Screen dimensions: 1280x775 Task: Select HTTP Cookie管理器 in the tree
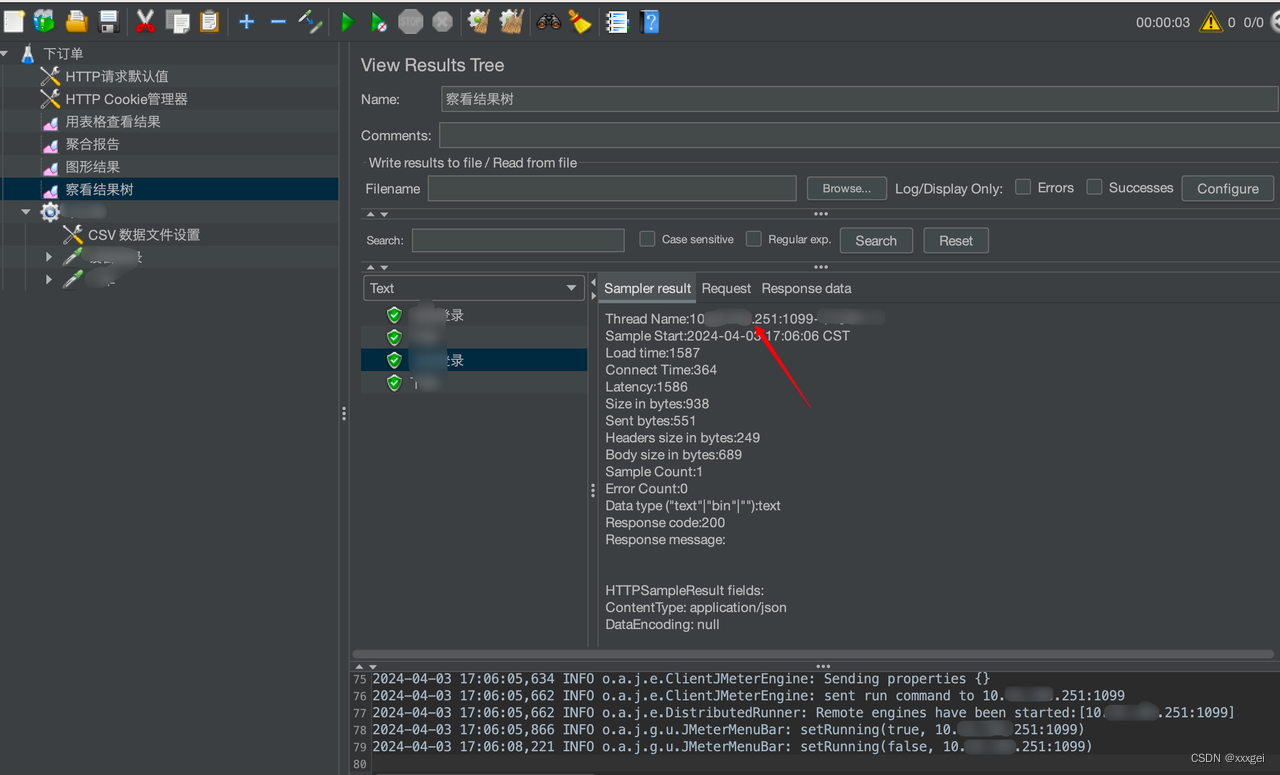coord(126,99)
